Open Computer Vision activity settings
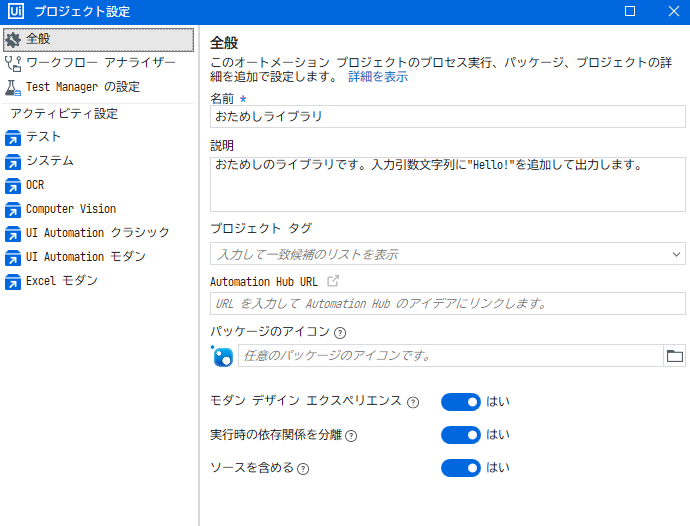This screenshot has height=526, width=690. (99, 210)
